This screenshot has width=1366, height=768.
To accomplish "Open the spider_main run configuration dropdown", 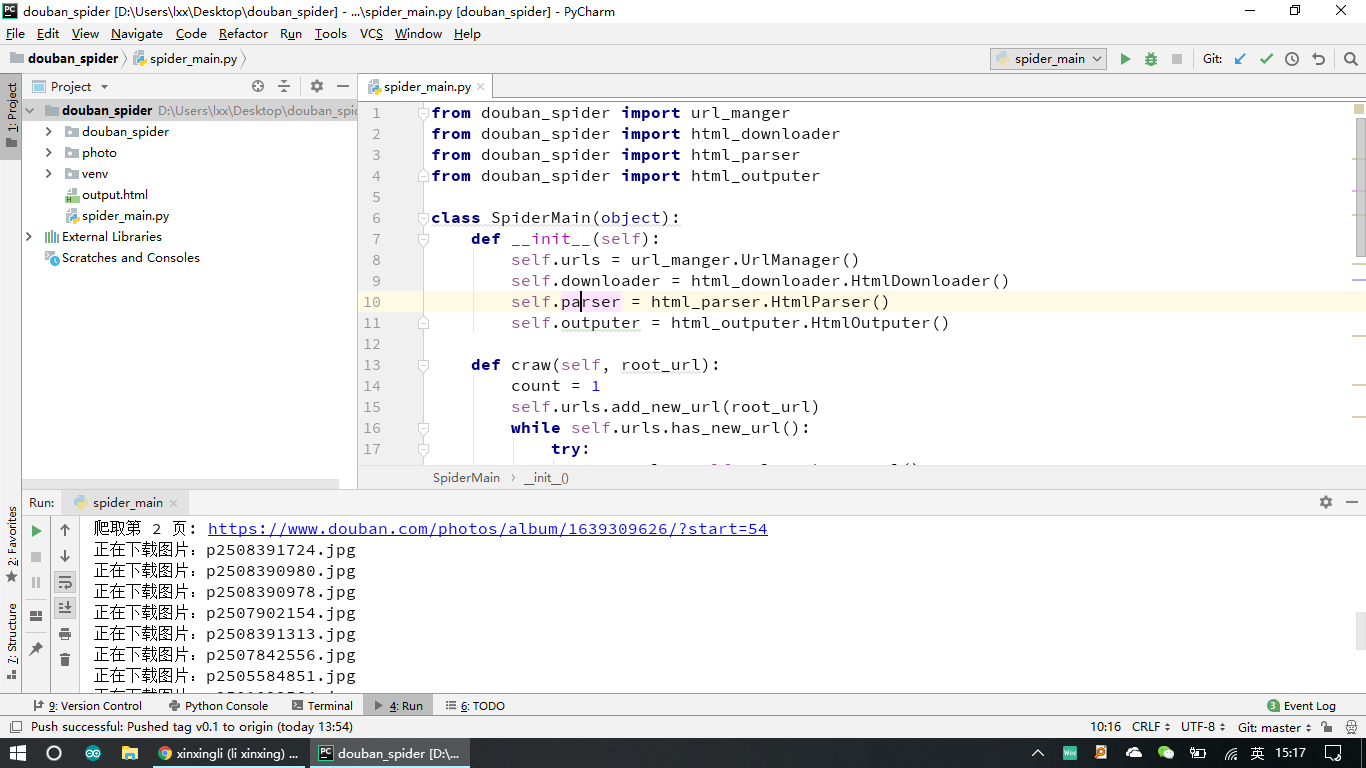I will point(1049,59).
